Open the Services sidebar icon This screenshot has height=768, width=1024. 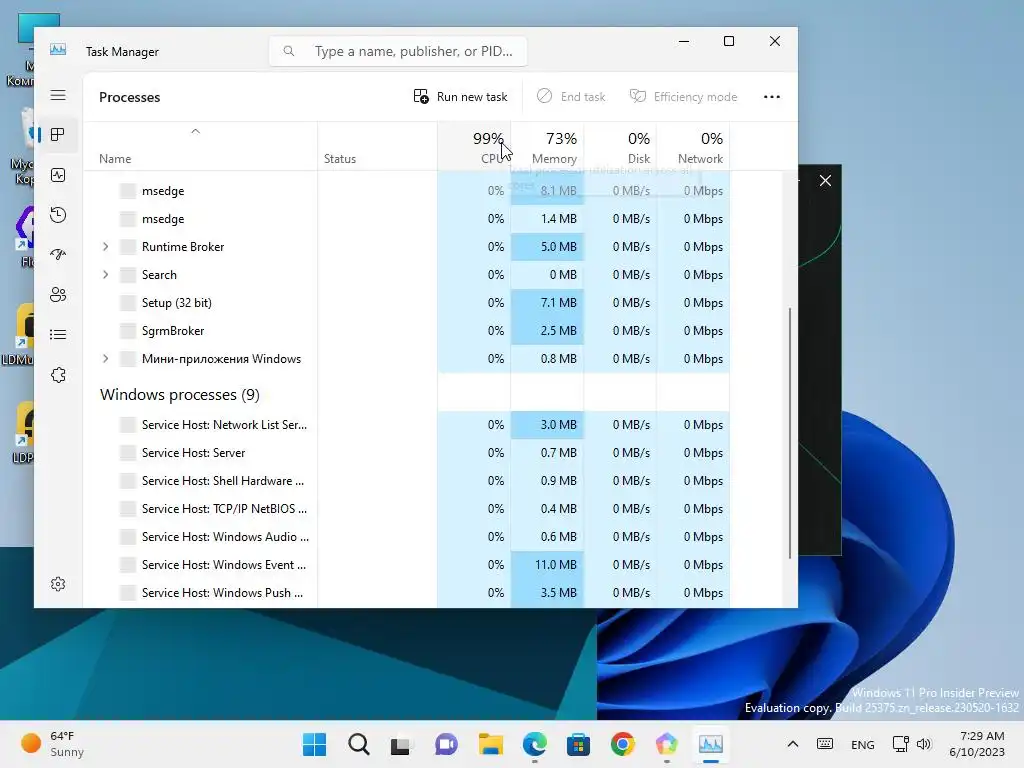coord(58,375)
